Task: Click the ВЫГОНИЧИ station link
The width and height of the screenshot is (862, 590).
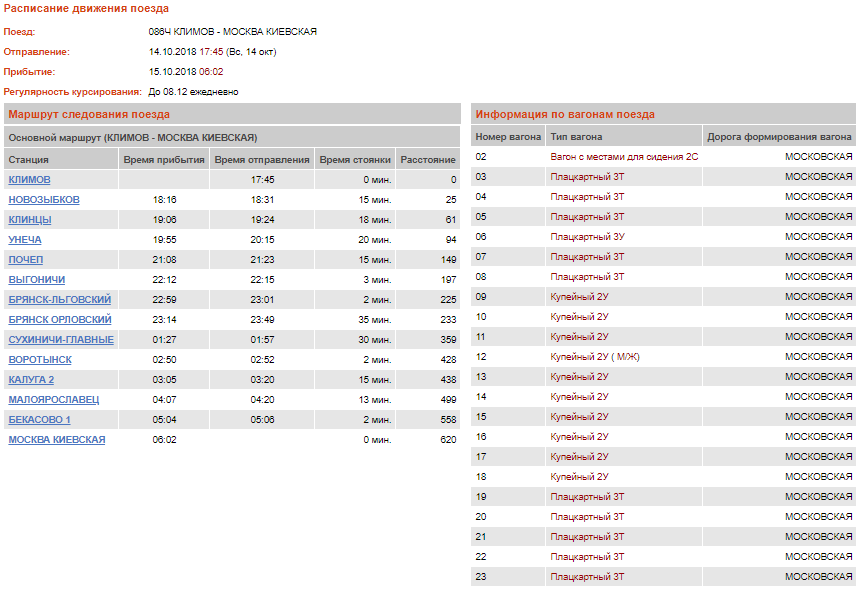Action: point(37,280)
